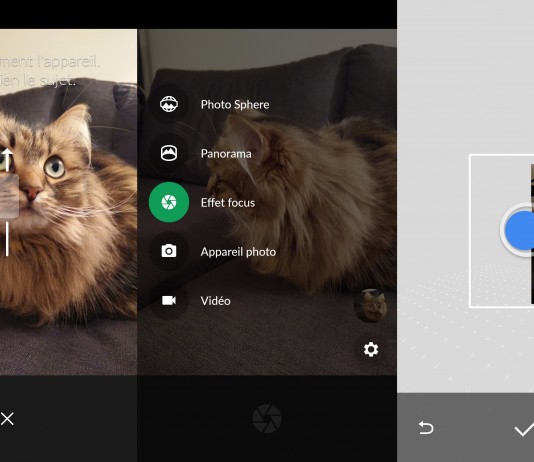Cancel capture with the X icon

[7, 419]
